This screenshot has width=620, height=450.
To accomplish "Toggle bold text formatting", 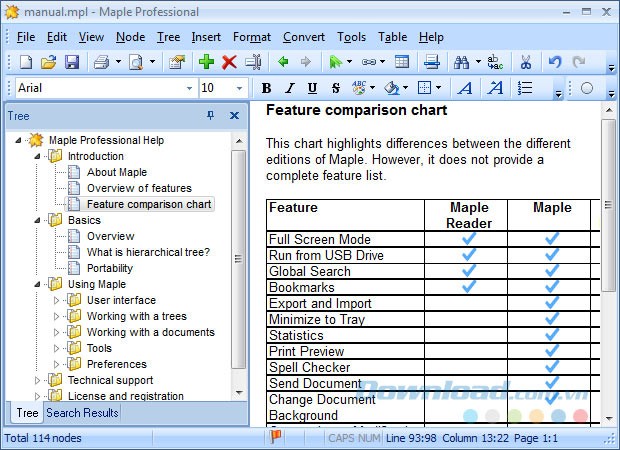I will [x=266, y=88].
